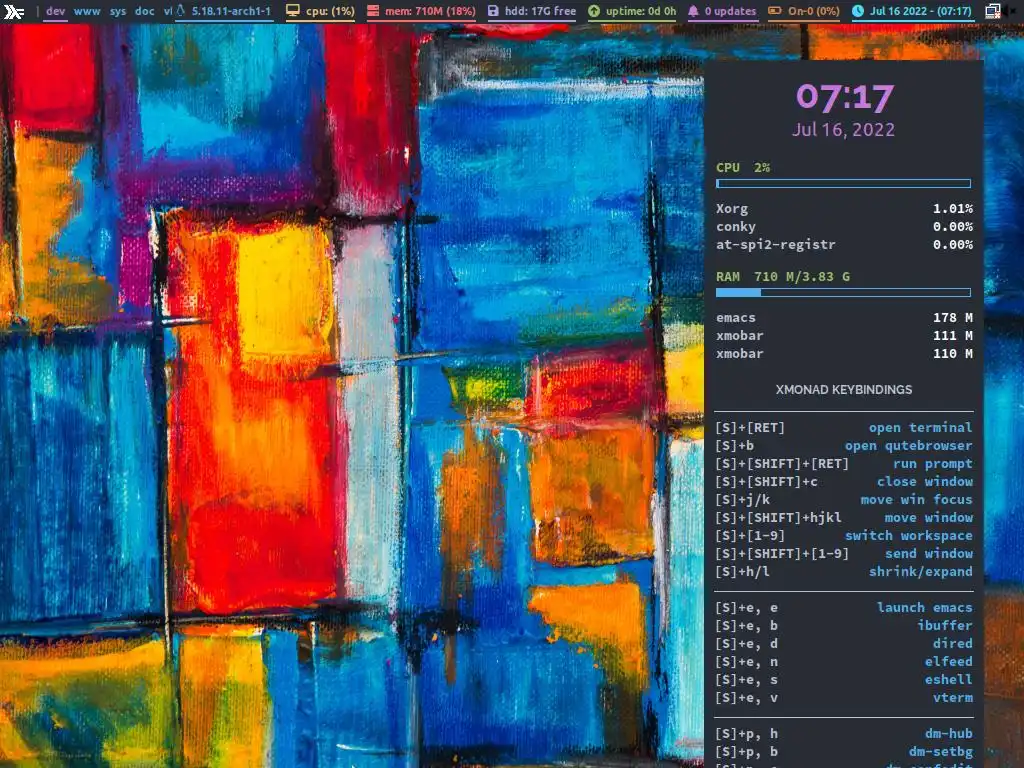
Task: Click the Linux penguin kernel icon
Action: (181, 11)
